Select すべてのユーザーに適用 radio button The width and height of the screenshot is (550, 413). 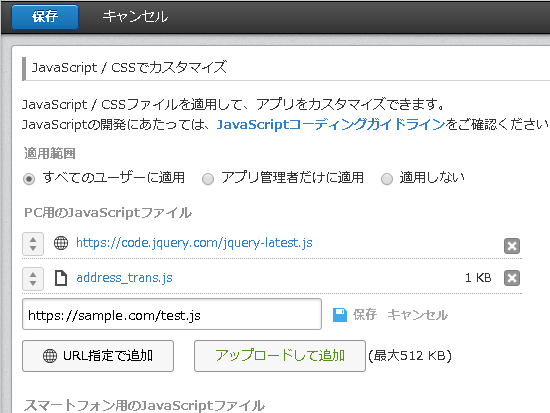click(x=29, y=179)
